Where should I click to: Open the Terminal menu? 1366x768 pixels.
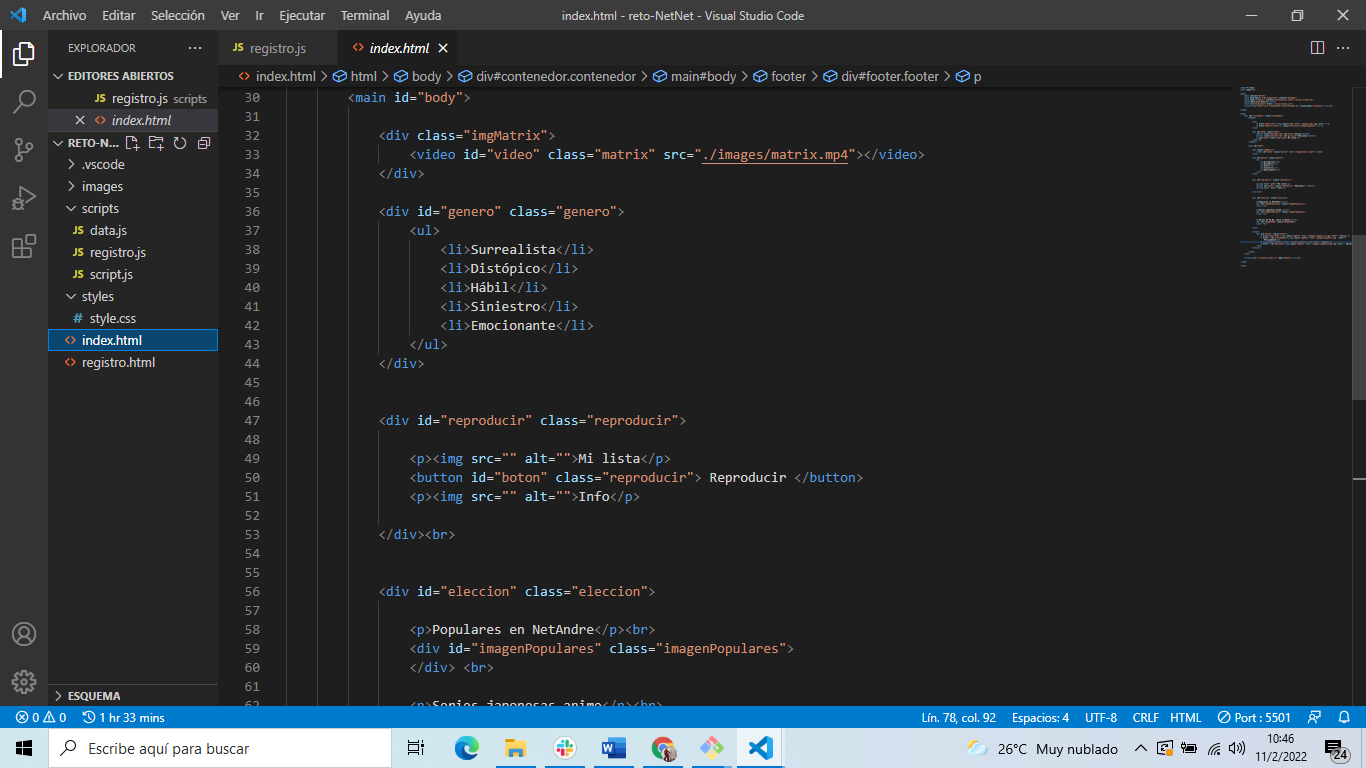(x=365, y=15)
